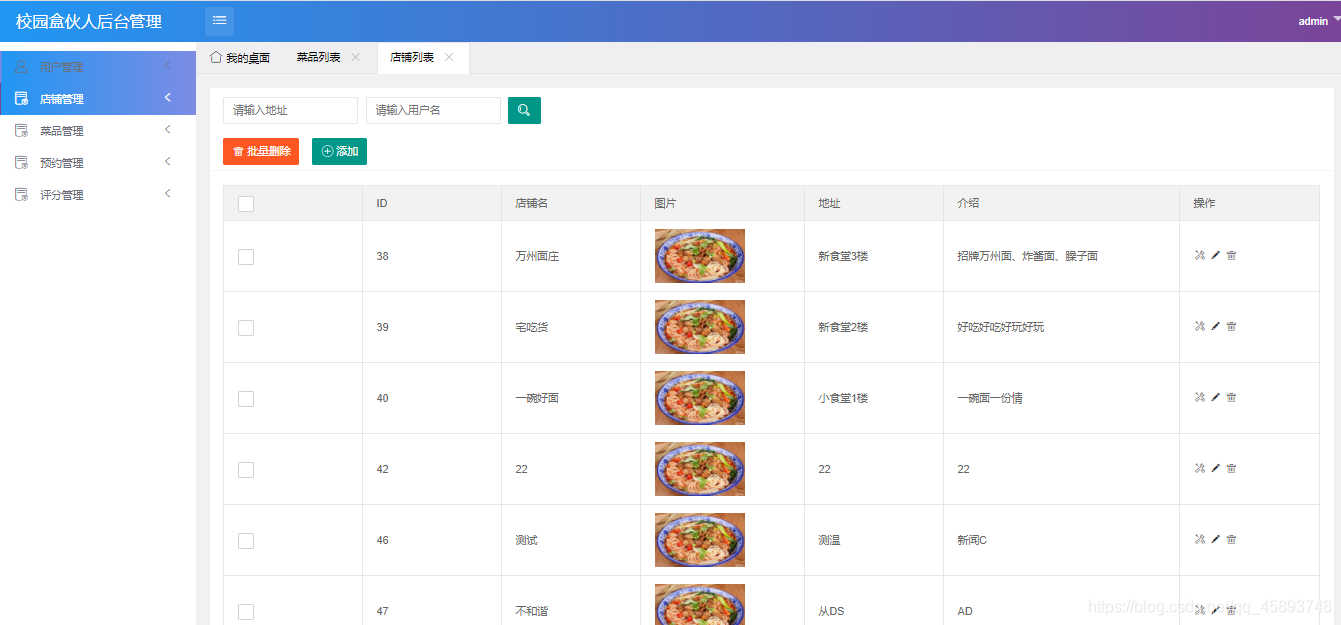Click the 评分管理 sidebar icon
This screenshot has height=625, width=1341.
click(x=20, y=194)
